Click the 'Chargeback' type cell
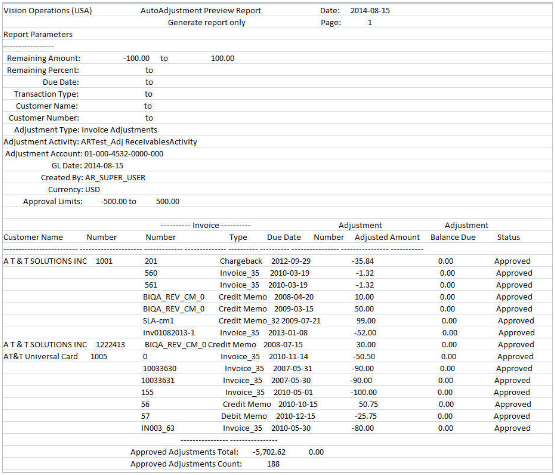The width and height of the screenshot is (555, 475). pyautogui.click(x=241, y=261)
